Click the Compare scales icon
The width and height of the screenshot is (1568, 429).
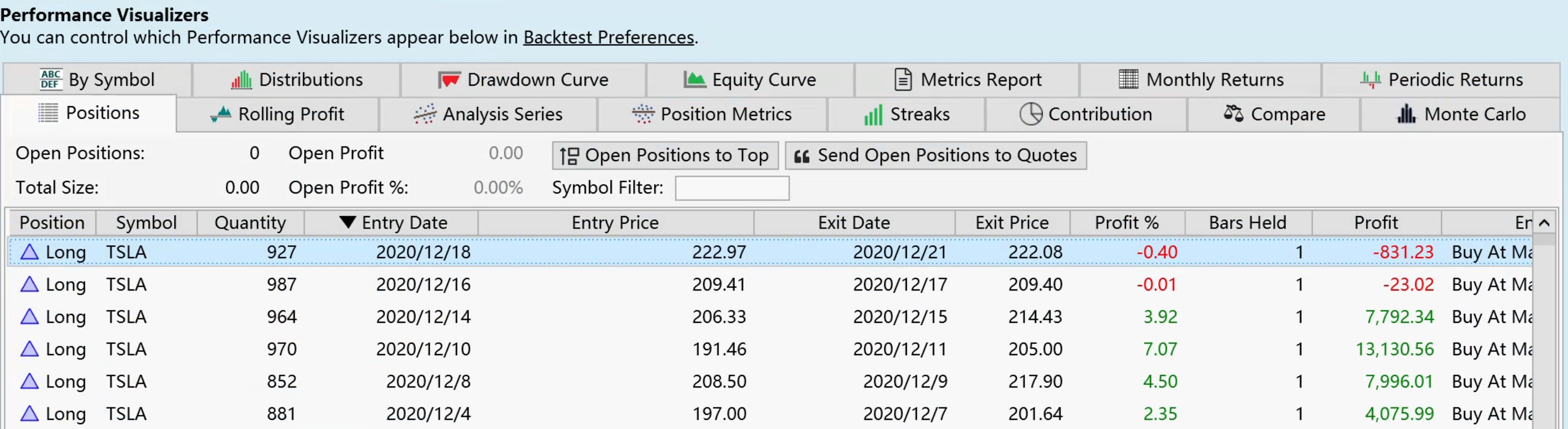[x=1233, y=114]
